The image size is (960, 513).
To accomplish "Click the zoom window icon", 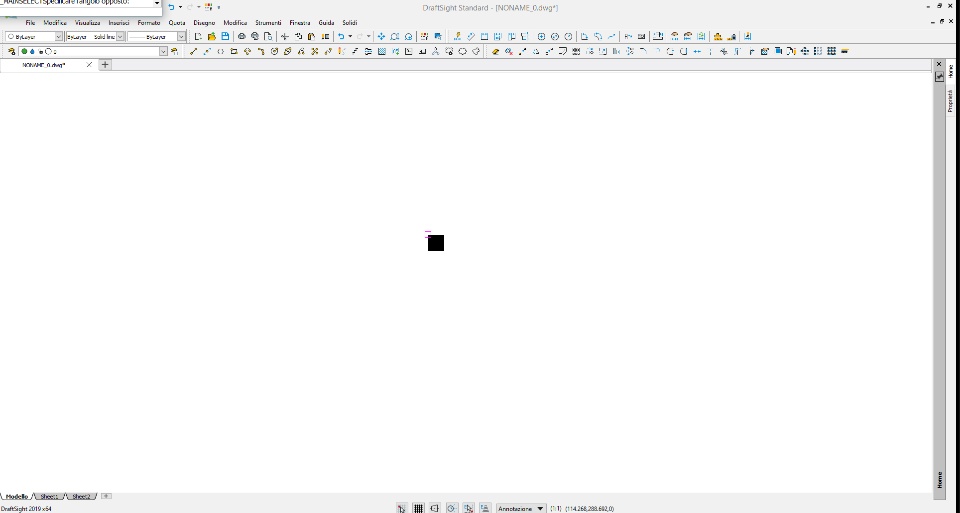I will pos(395,37).
